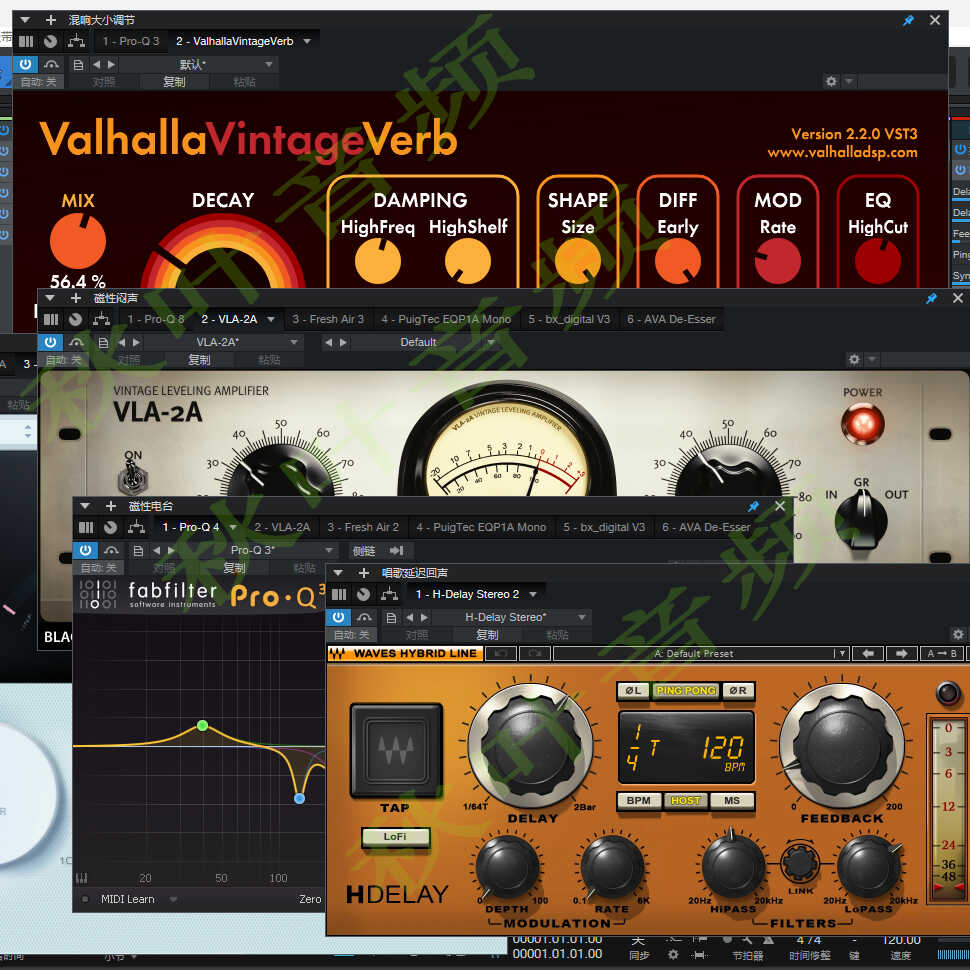970x970 pixels.
Task: Pin the 磁性电台 Pro-Q window
Action: (753, 506)
